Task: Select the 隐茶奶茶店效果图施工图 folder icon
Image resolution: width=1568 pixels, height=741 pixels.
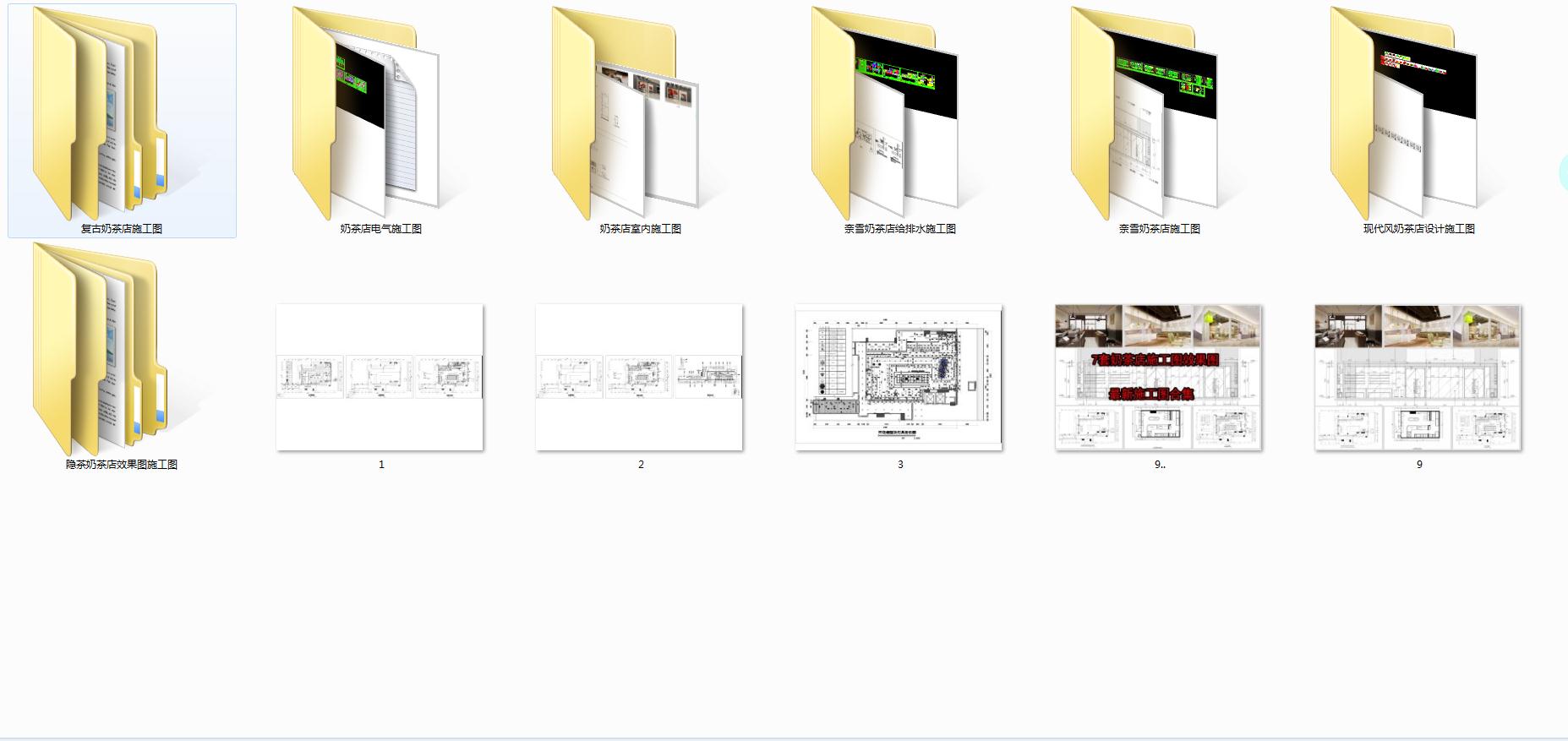Action: [100, 349]
